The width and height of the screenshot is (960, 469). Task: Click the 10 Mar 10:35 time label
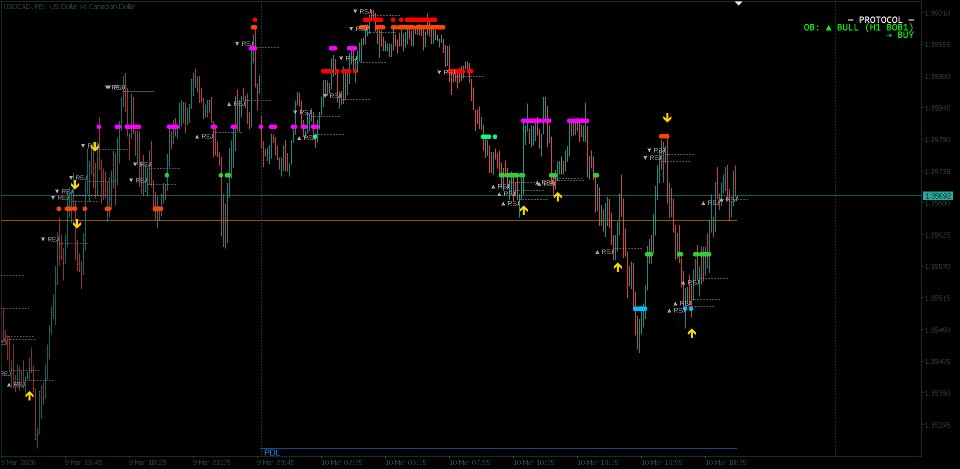pos(533,462)
